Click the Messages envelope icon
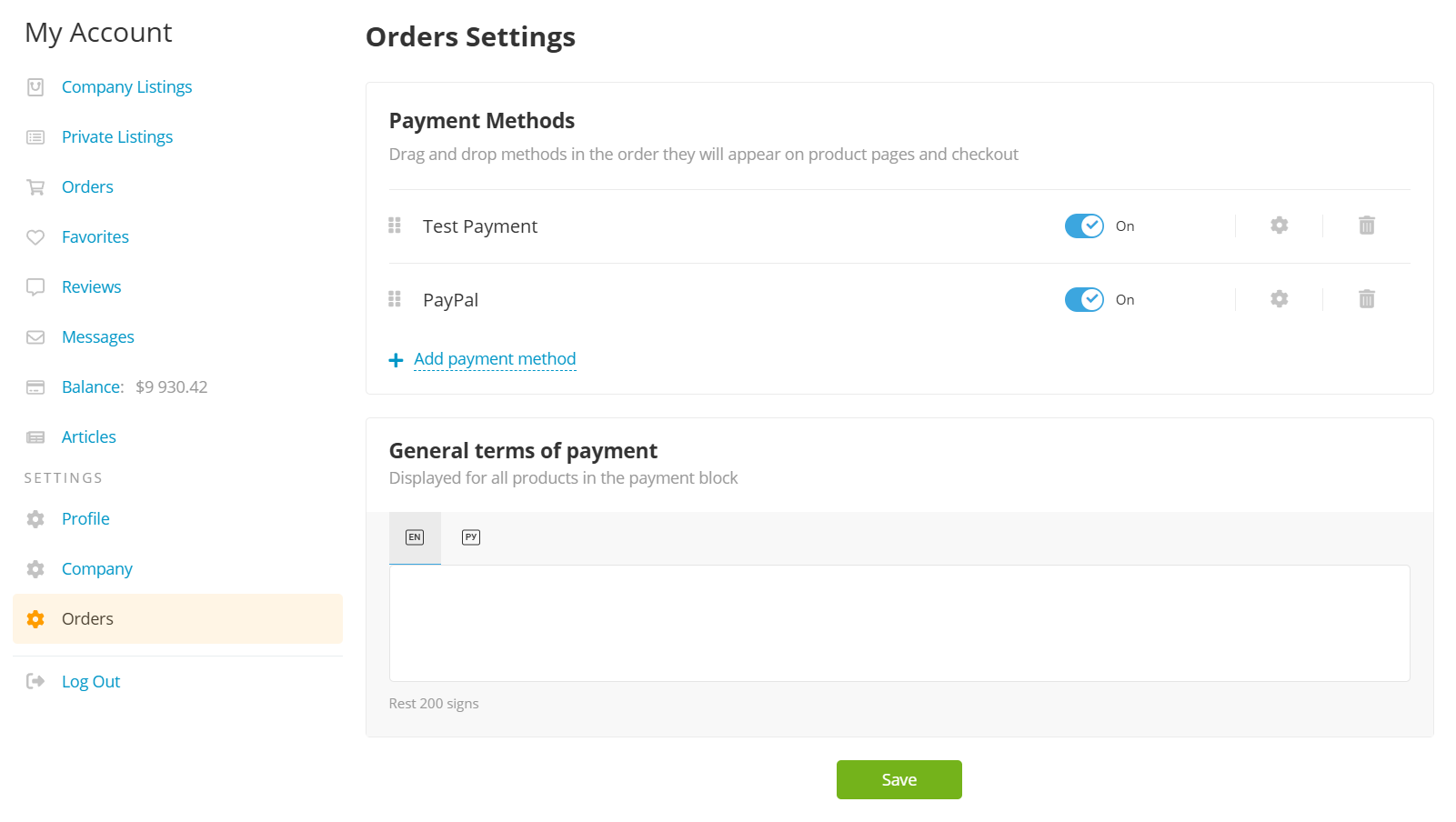The image size is (1456, 822). [x=35, y=337]
